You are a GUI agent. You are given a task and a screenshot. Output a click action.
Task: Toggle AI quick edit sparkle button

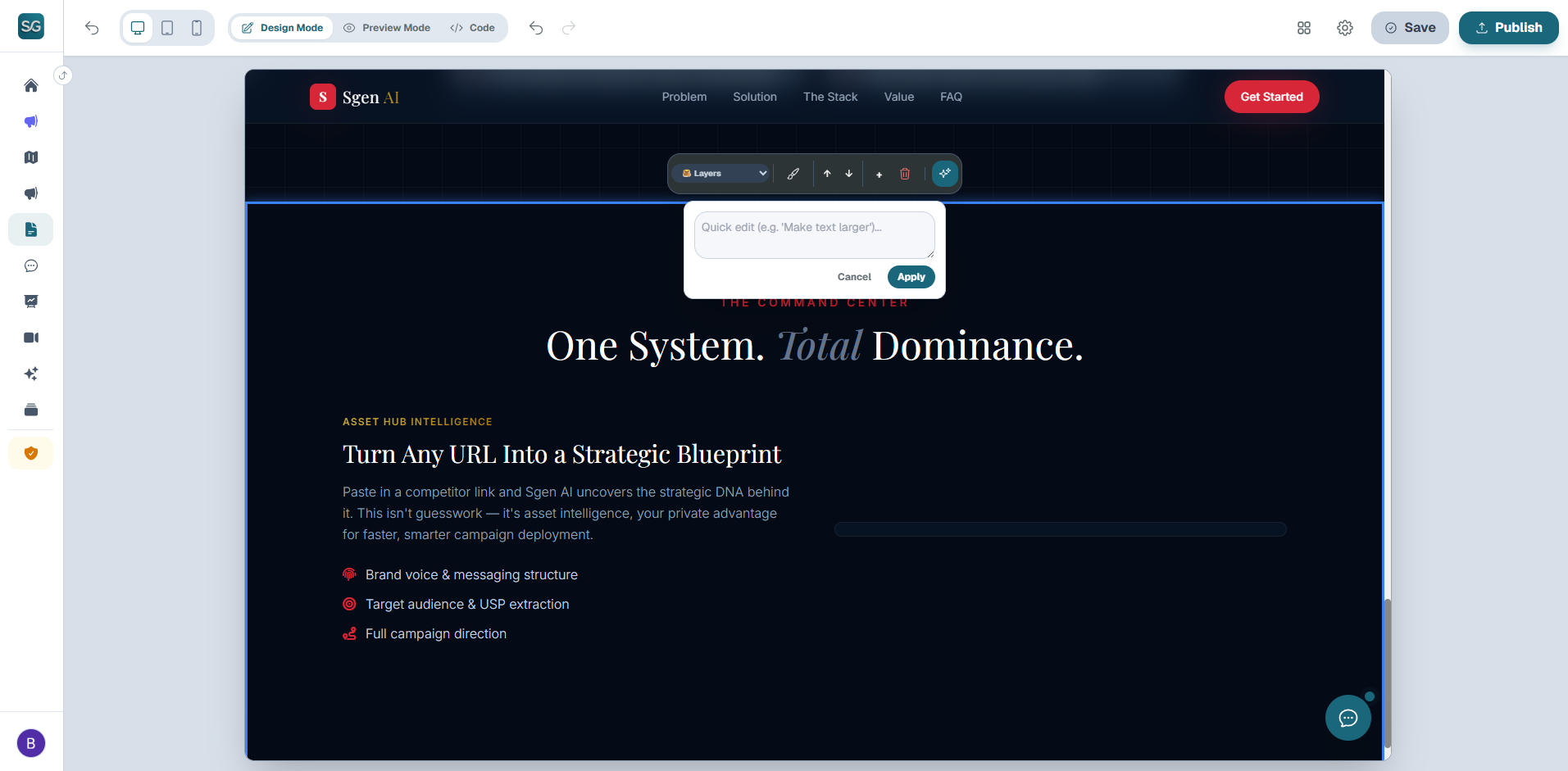pos(945,174)
